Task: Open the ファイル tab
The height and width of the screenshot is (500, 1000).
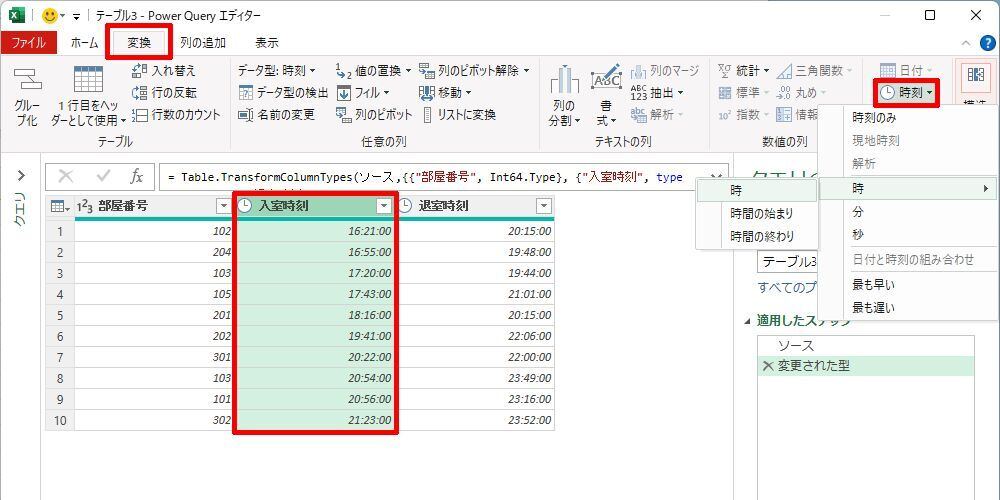Action: coord(28,43)
